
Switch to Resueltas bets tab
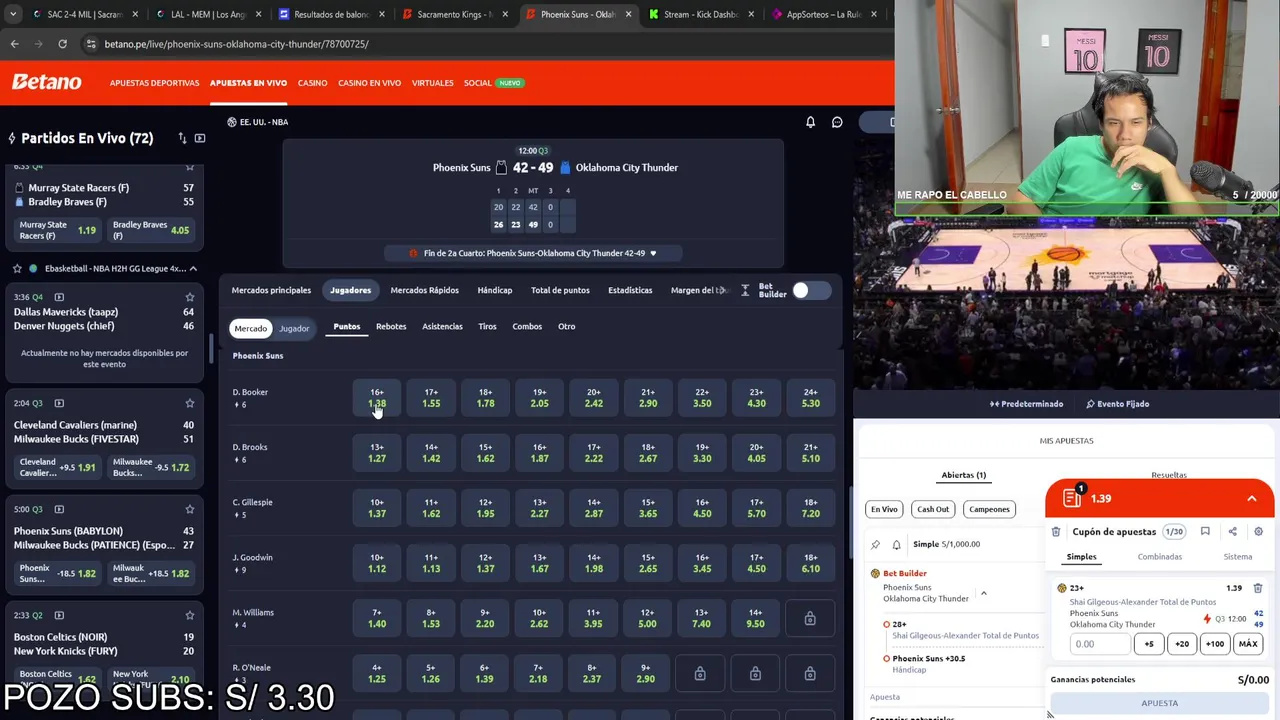tap(1168, 475)
